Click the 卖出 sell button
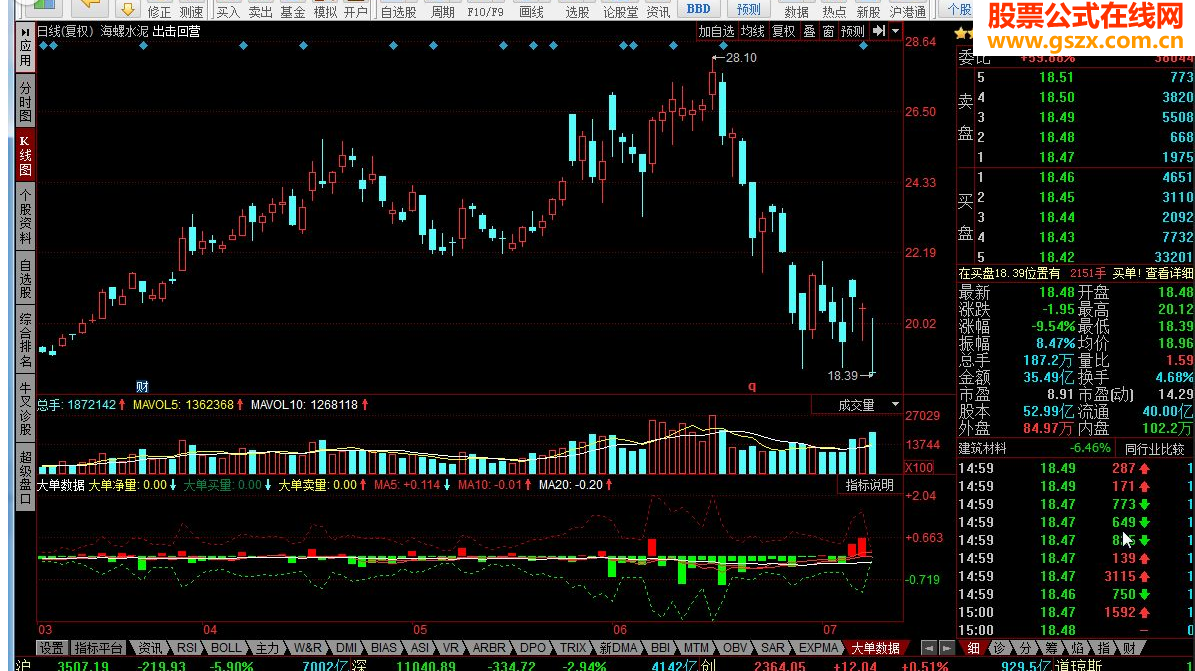The width and height of the screenshot is (1195, 671). (260, 11)
